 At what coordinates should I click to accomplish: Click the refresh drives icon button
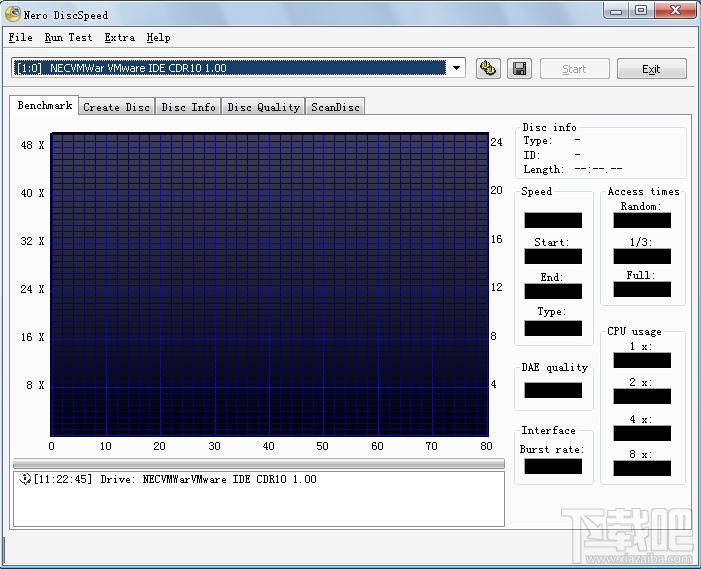488,69
